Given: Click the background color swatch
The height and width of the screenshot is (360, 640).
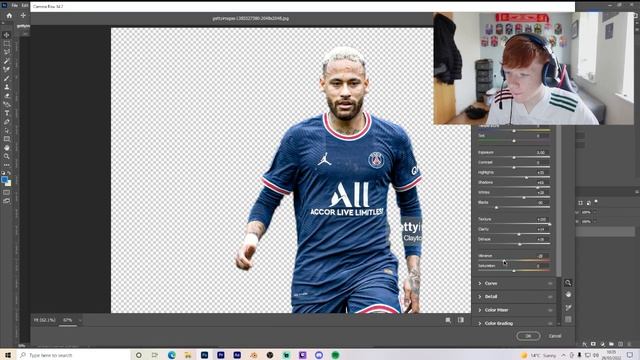Looking at the screenshot, I should pyautogui.click(x=9, y=183).
